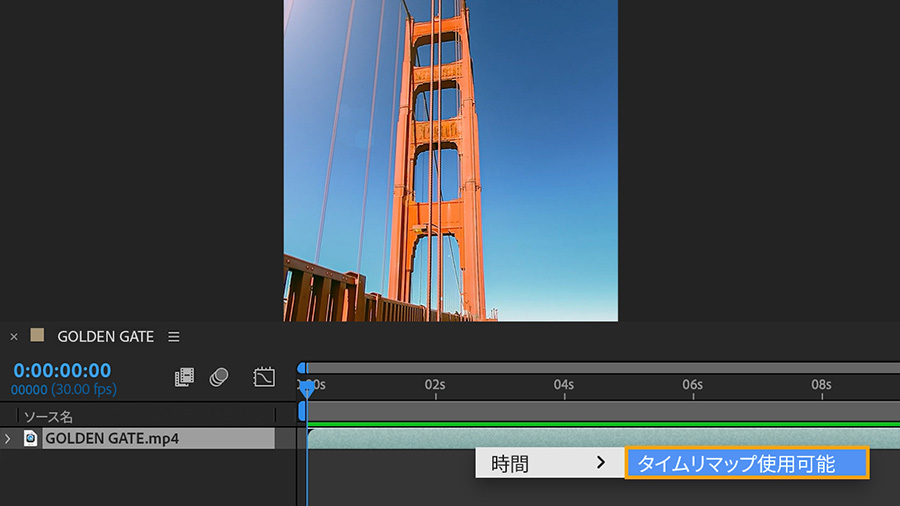Click the time navigator start handle

tap(302, 368)
